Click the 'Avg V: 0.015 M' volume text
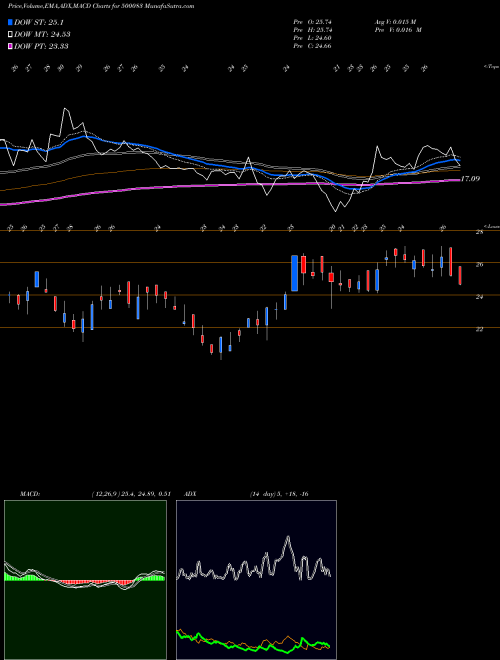This screenshot has width=500, height=660. [x=395, y=21]
